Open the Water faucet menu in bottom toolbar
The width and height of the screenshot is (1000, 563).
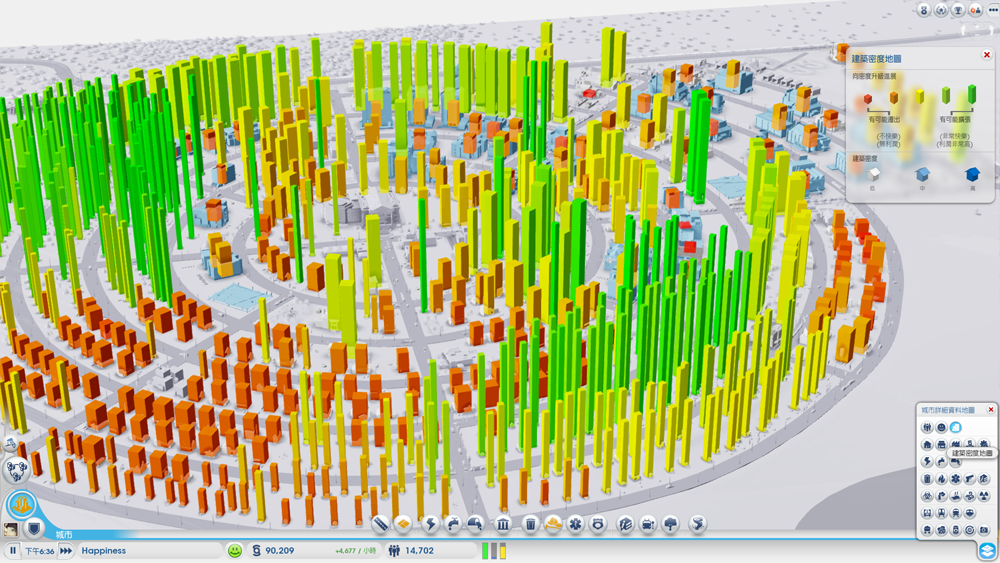(x=453, y=524)
